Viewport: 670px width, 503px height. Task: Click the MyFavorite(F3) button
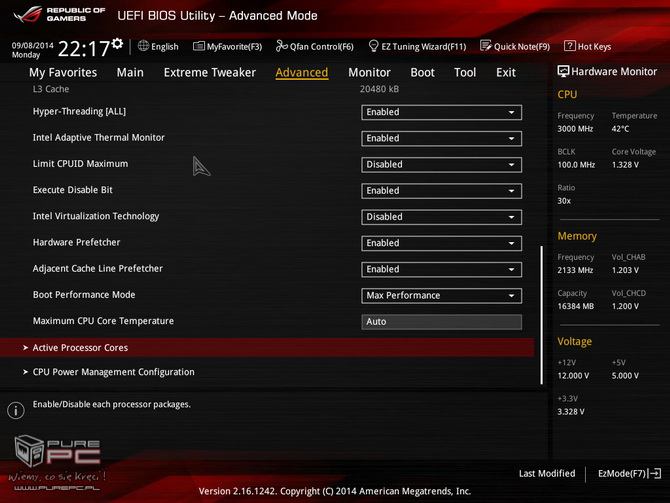click(x=227, y=46)
